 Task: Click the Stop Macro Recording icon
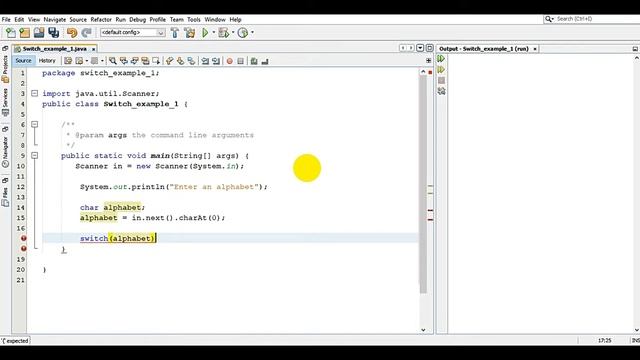(x=240, y=61)
